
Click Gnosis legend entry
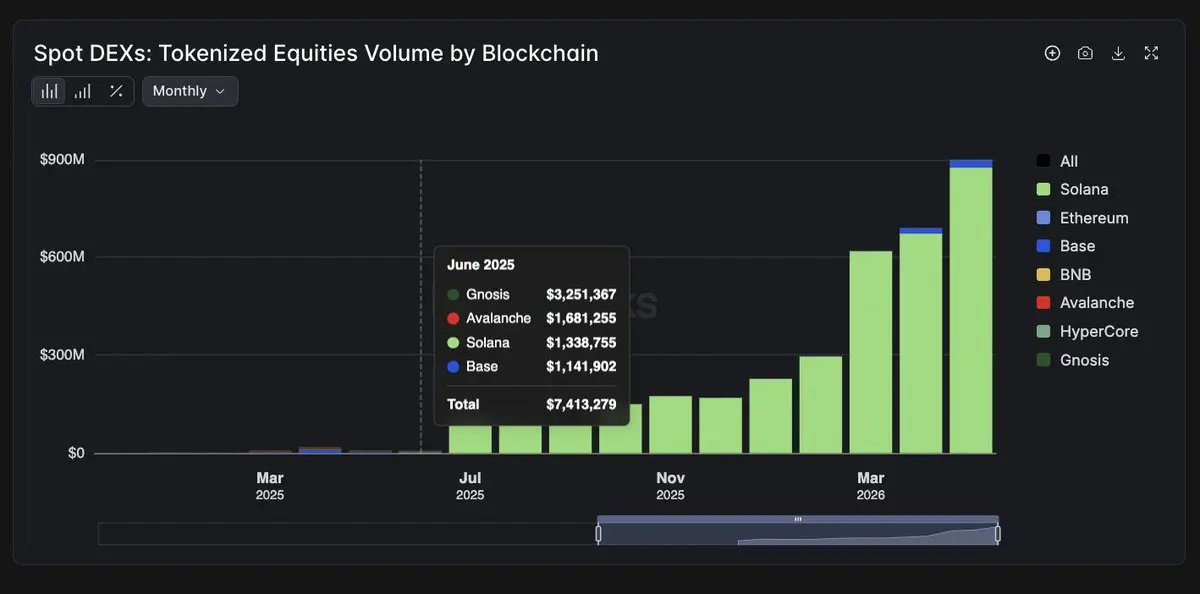[x=1073, y=360]
